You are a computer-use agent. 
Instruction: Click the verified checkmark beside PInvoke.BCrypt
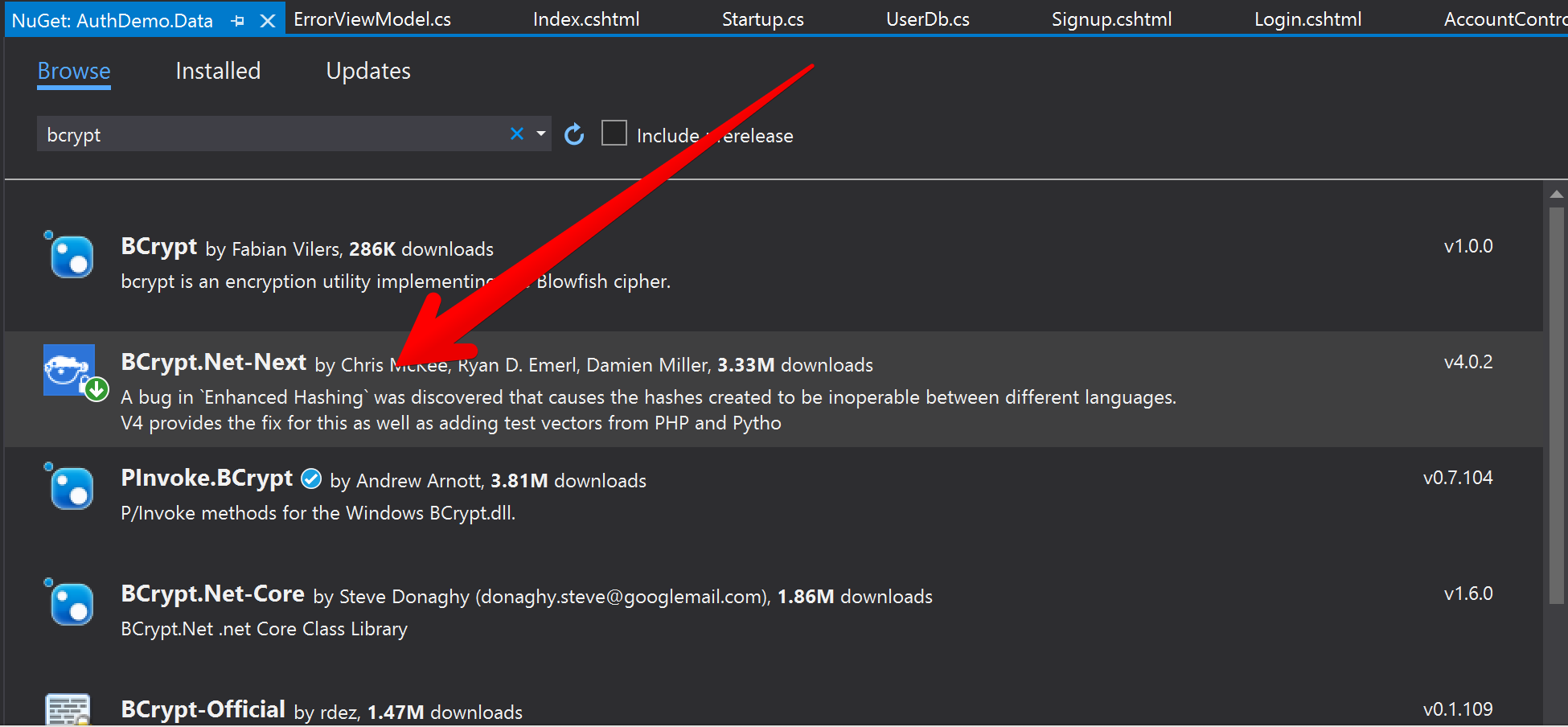(311, 479)
